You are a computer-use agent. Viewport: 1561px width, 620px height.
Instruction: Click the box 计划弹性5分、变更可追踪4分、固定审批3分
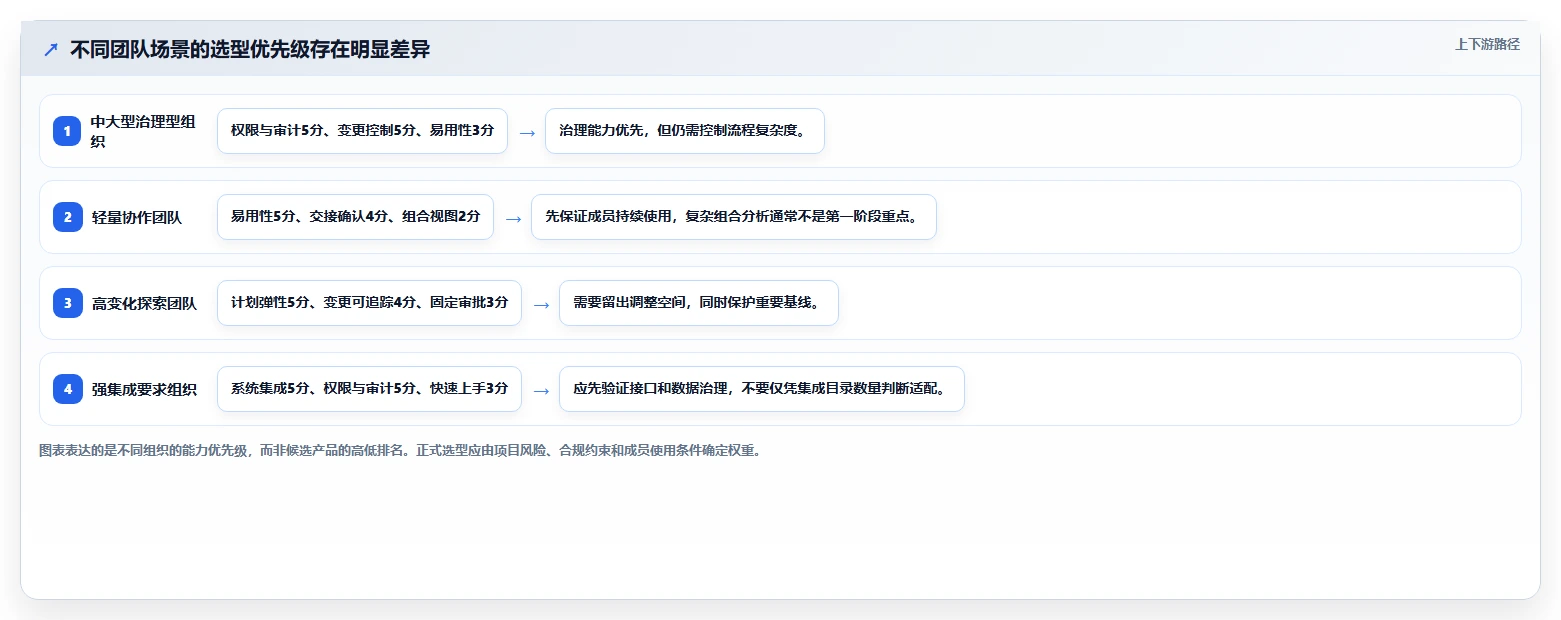click(x=369, y=303)
